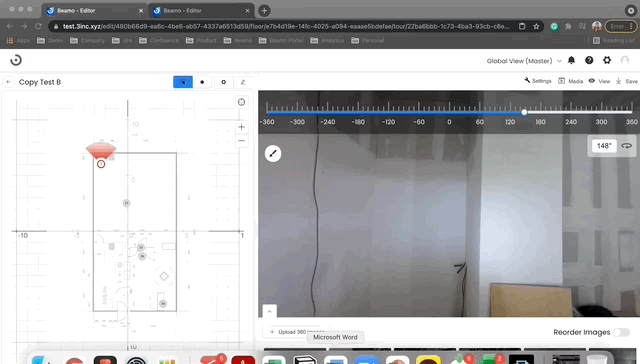
Task: Zoom in on the floor plan with plus
Action: [x=242, y=127]
